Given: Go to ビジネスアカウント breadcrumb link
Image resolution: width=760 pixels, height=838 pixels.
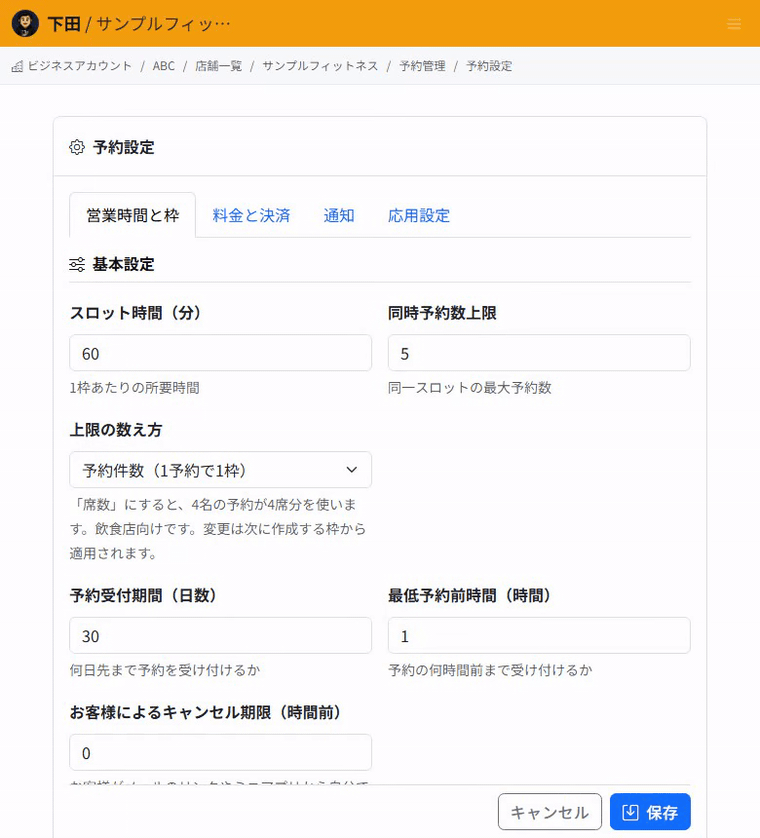Looking at the screenshot, I should coord(80,66).
